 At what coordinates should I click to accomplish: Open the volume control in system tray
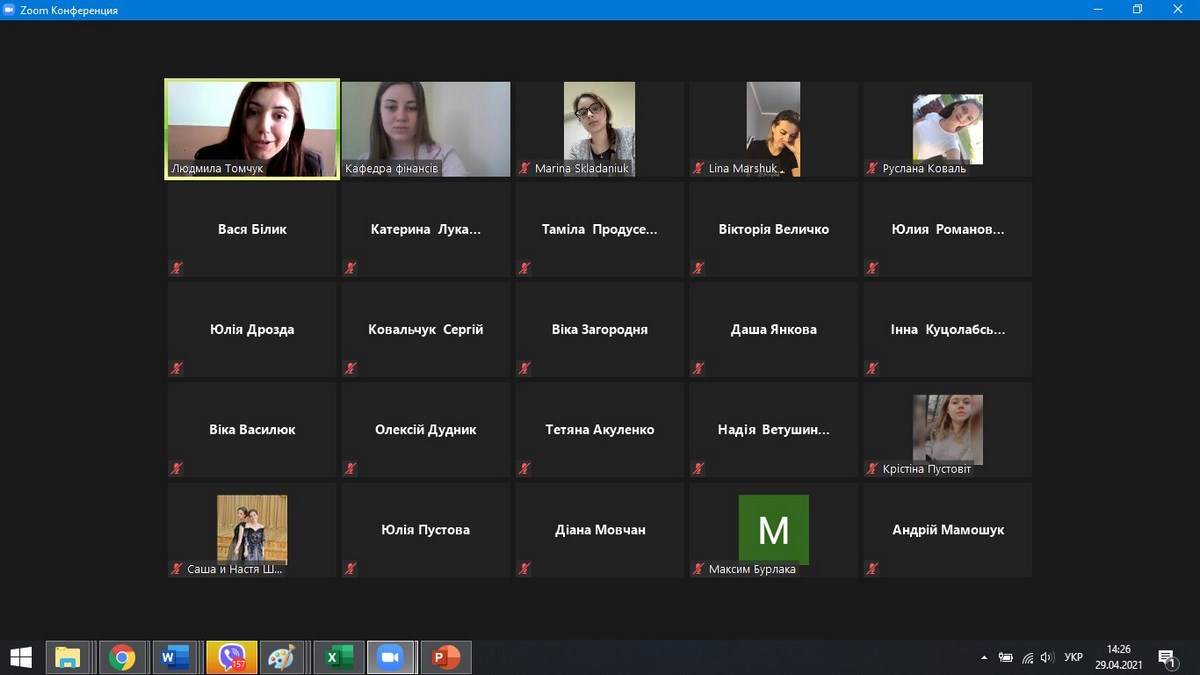point(1047,657)
